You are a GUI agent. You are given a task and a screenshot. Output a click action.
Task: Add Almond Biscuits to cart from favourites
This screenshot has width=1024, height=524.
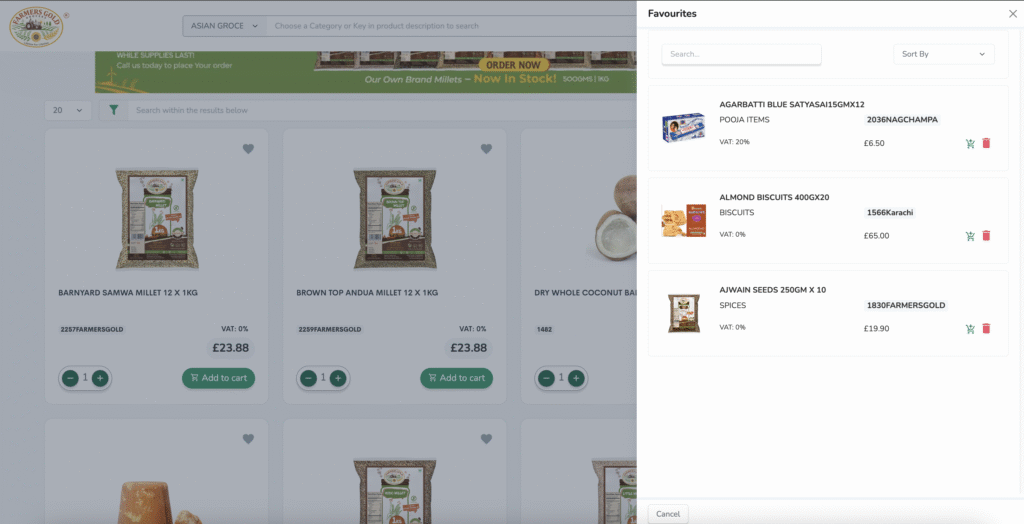click(x=970, y=236)
